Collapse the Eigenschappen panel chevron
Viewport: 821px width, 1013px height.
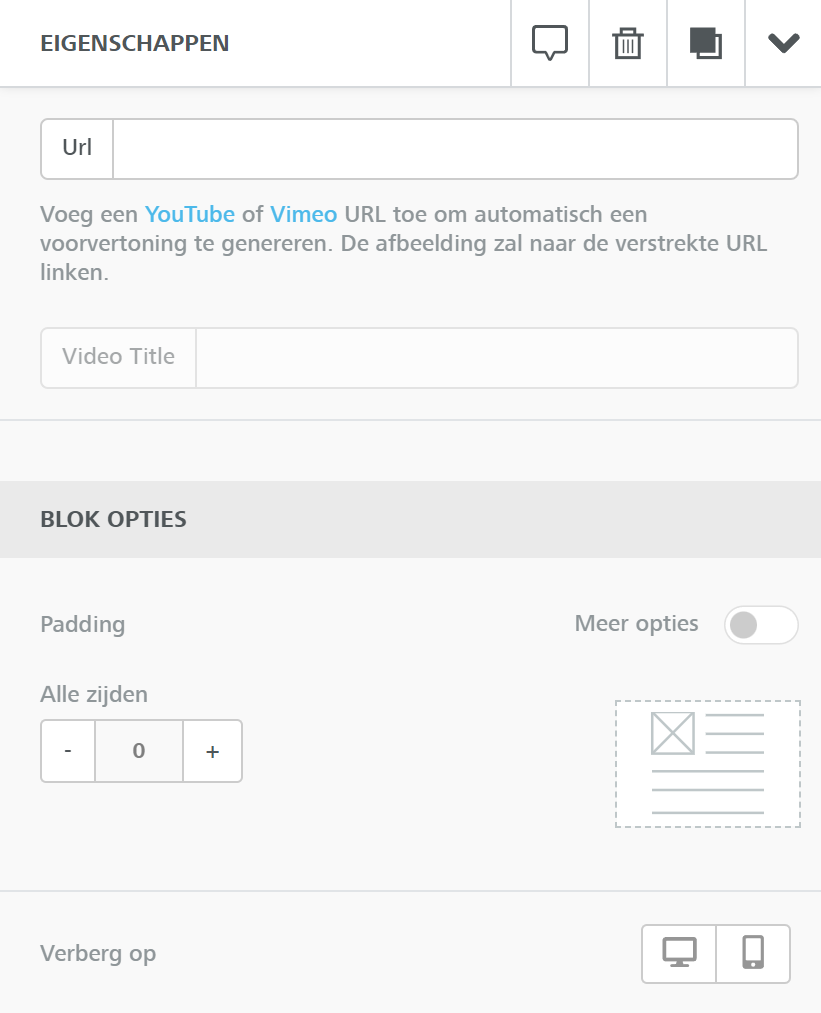pos(783,43)
